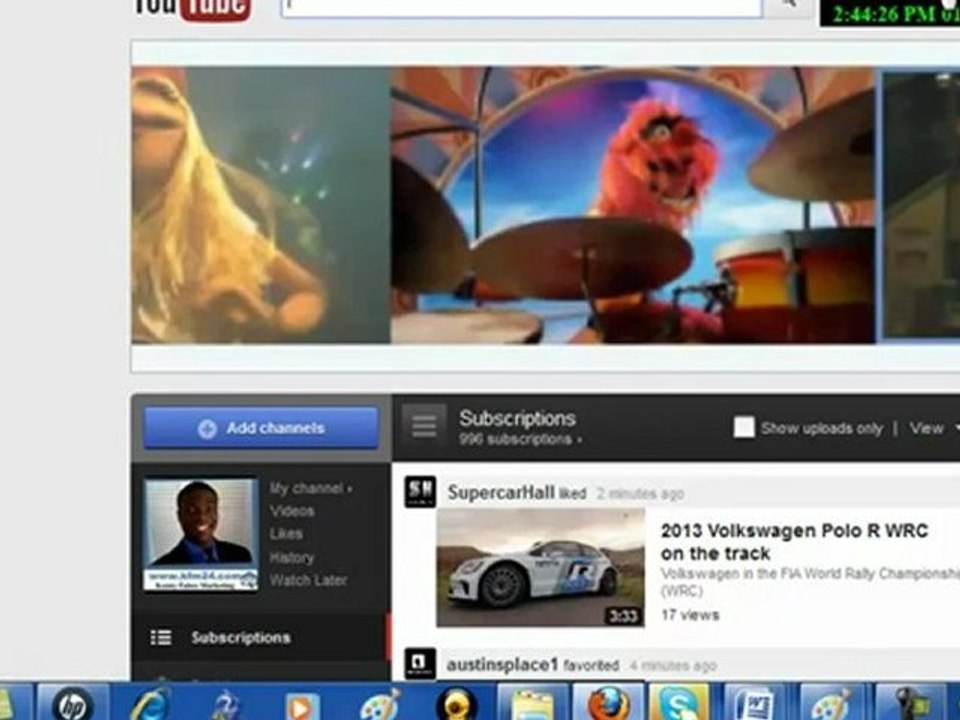Click the SupercarHall channel avatar icon
This screenshot has height=720, width=960.
click(420, 492)
